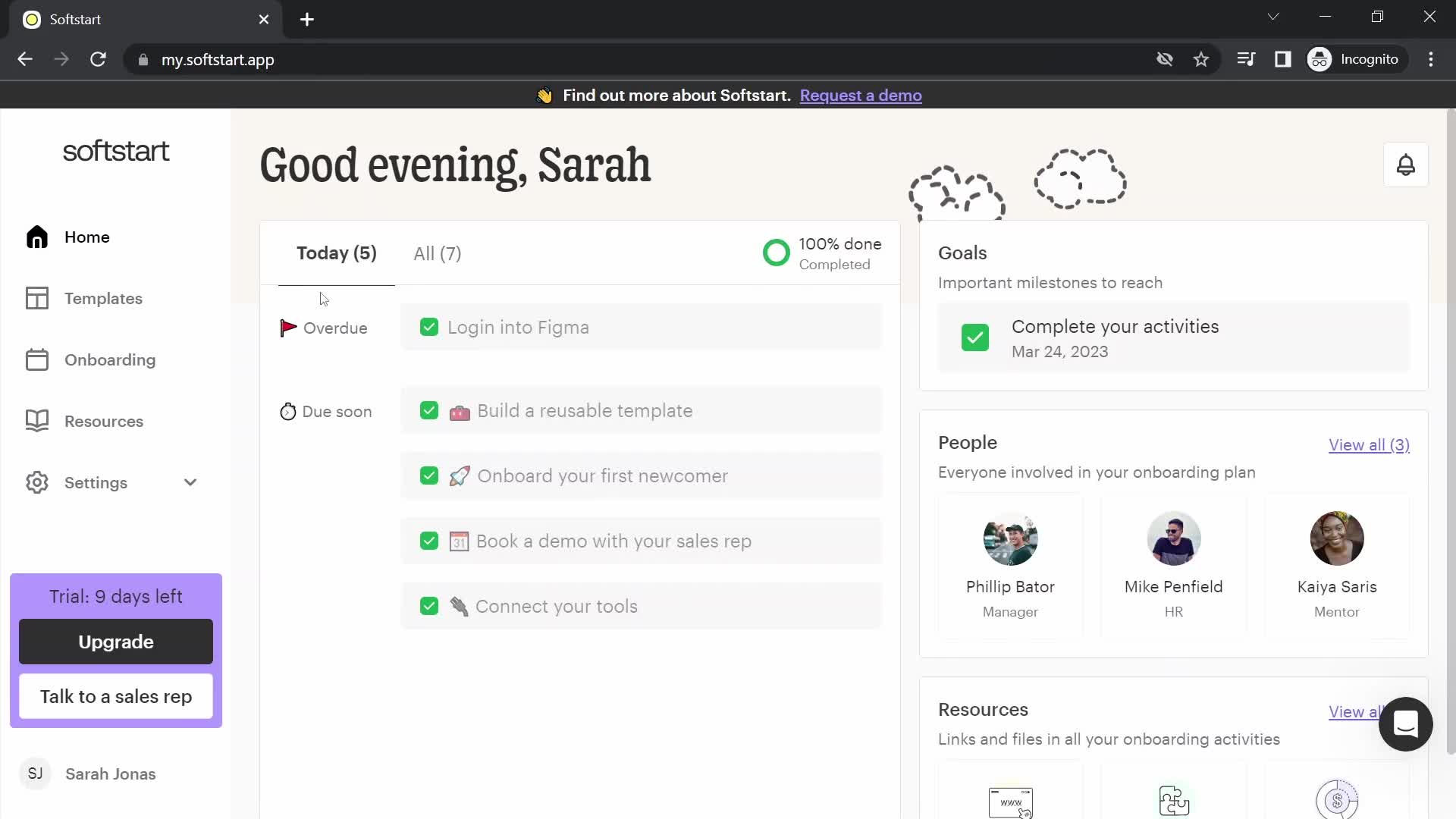The width and height of the screenshot is (1456, 819).
Task: Click the Request a demo link
Action: tap(860, 95)
